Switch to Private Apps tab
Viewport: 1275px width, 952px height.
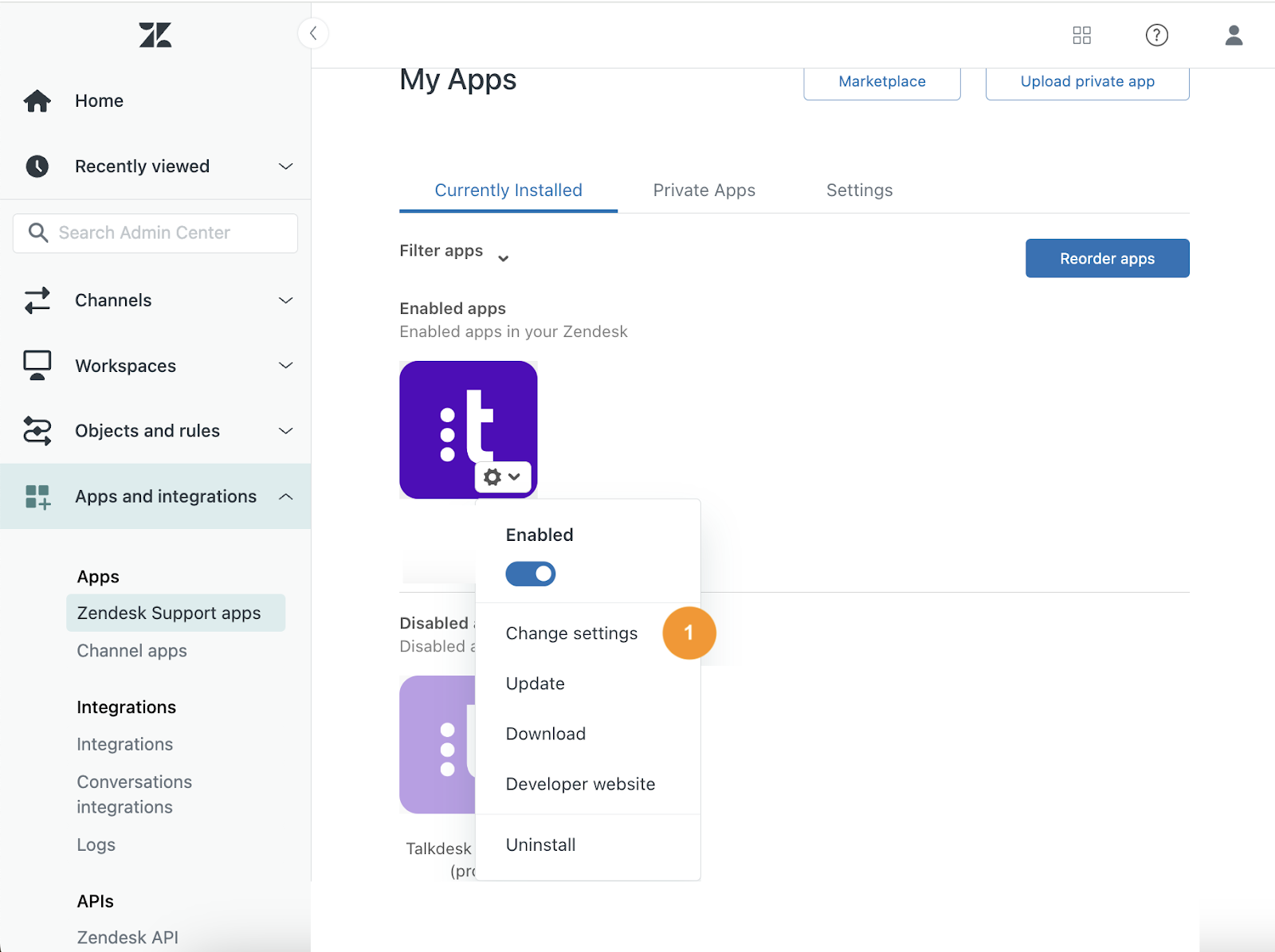[704, 190]
